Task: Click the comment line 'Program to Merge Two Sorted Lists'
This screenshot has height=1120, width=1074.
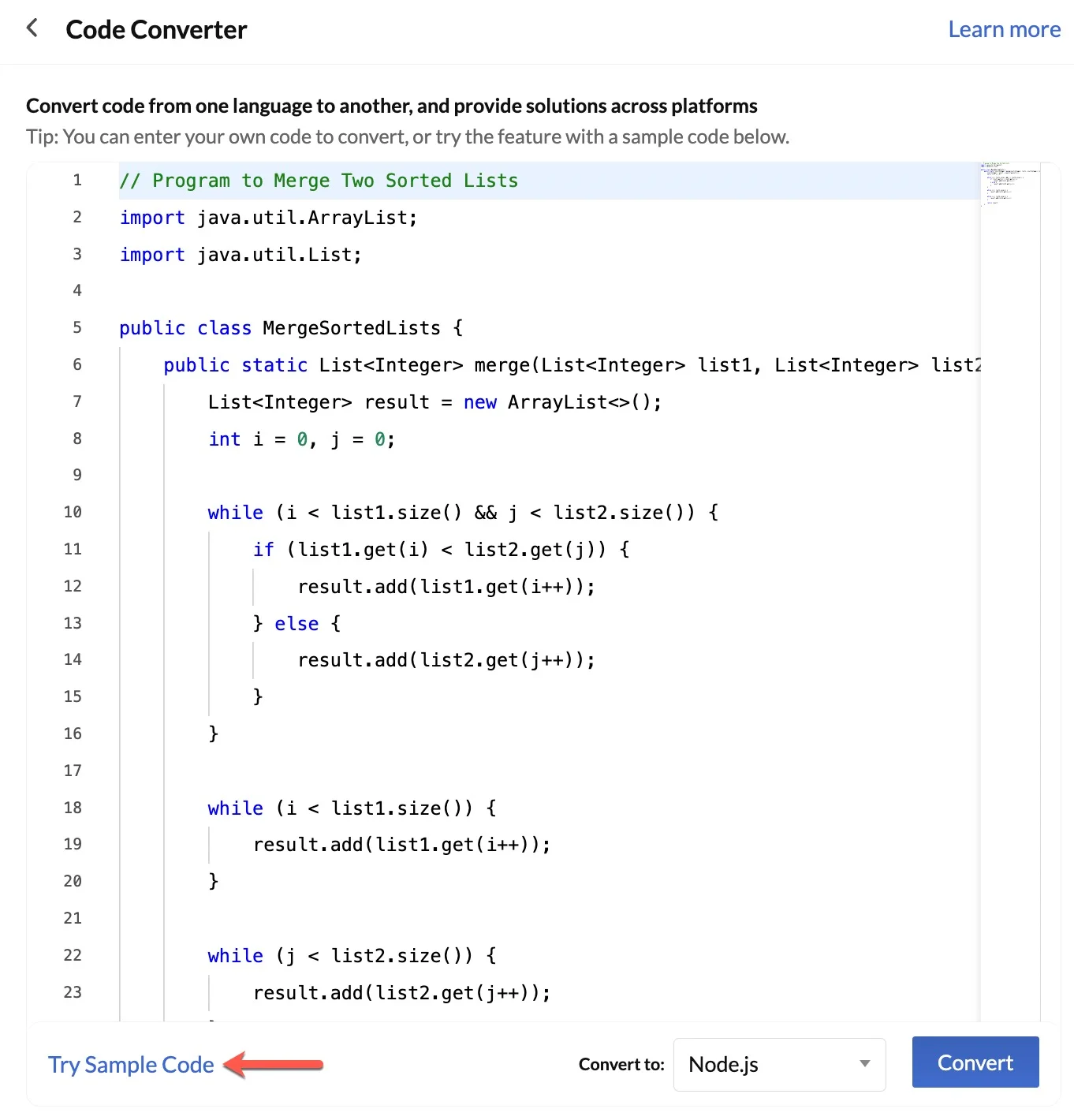Action: (x=319, y=181)
